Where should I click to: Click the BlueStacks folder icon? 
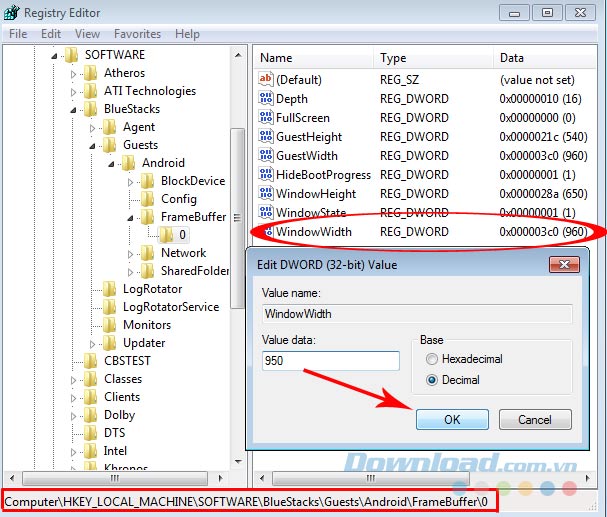[x=91, y=109]
